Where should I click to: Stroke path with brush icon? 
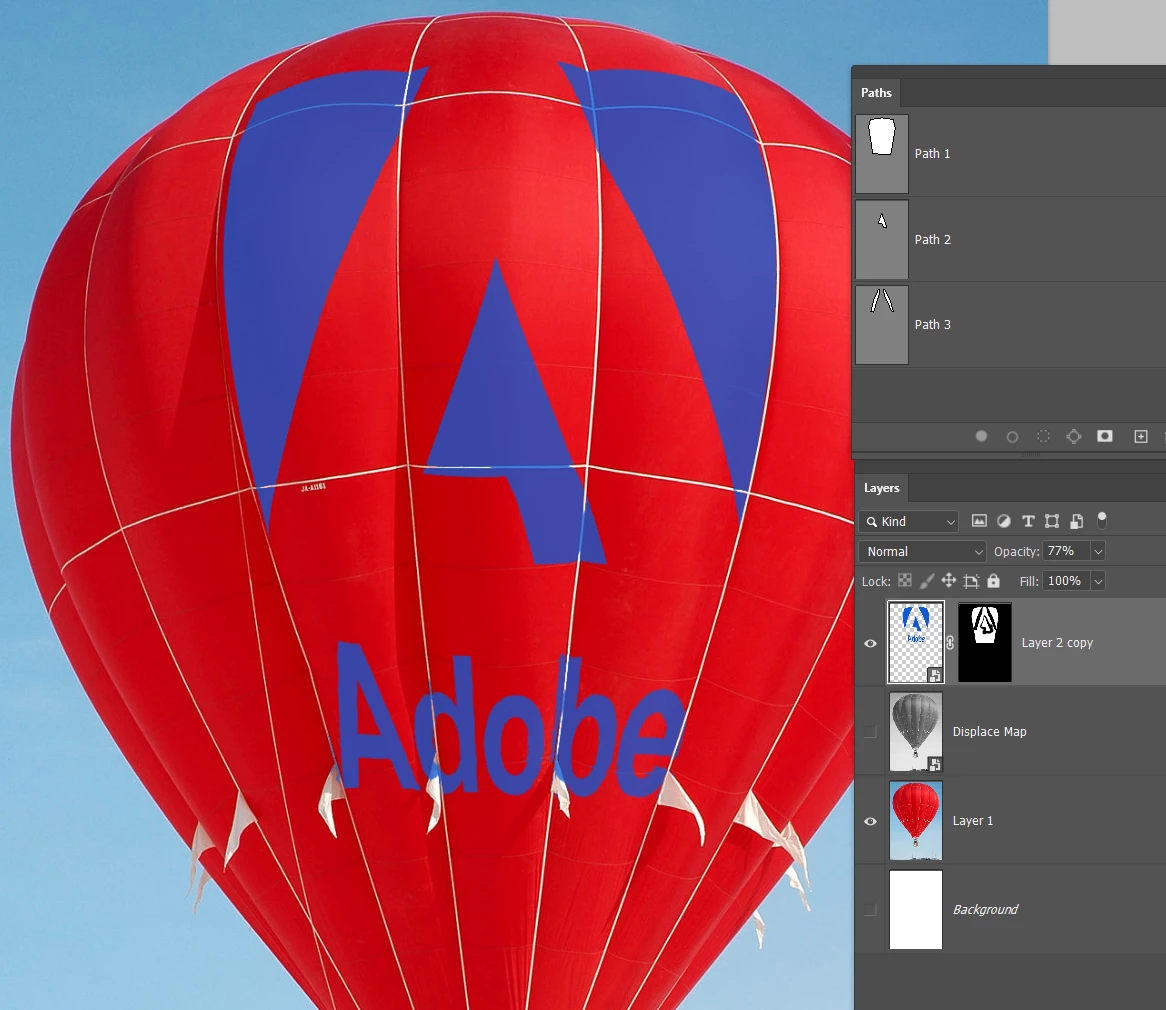coord(1012,437)
